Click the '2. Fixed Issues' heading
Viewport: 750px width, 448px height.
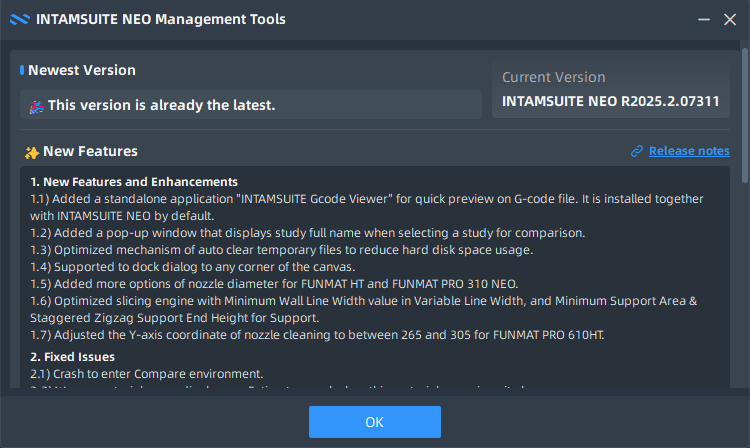(72, 357)
